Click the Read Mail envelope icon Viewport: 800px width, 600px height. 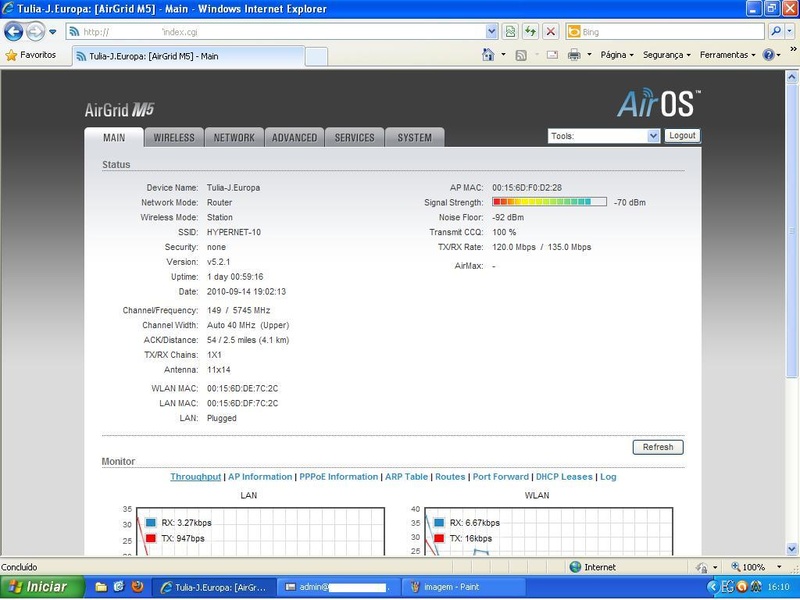552,55
